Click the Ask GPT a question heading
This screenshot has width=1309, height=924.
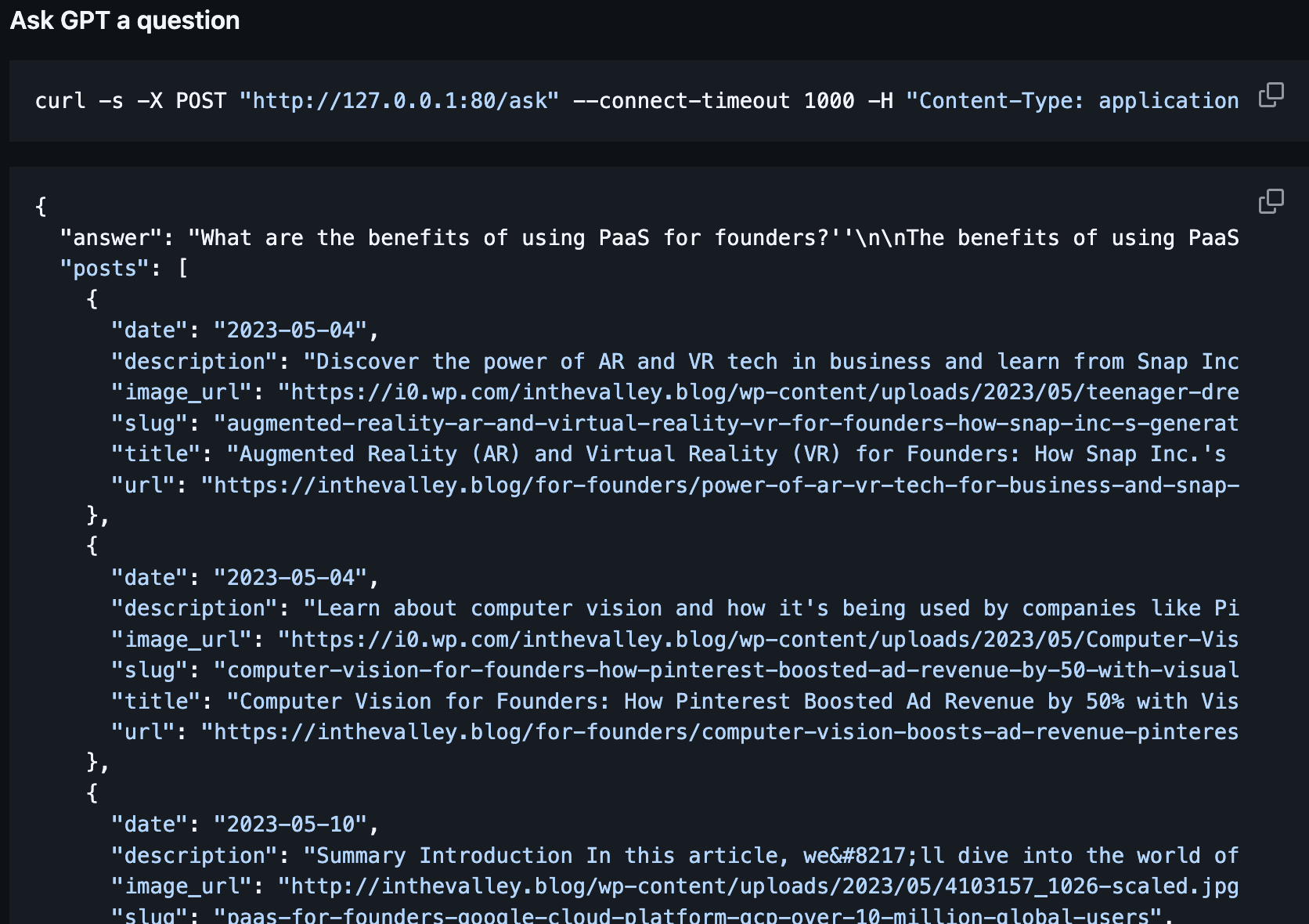(125, 20)
